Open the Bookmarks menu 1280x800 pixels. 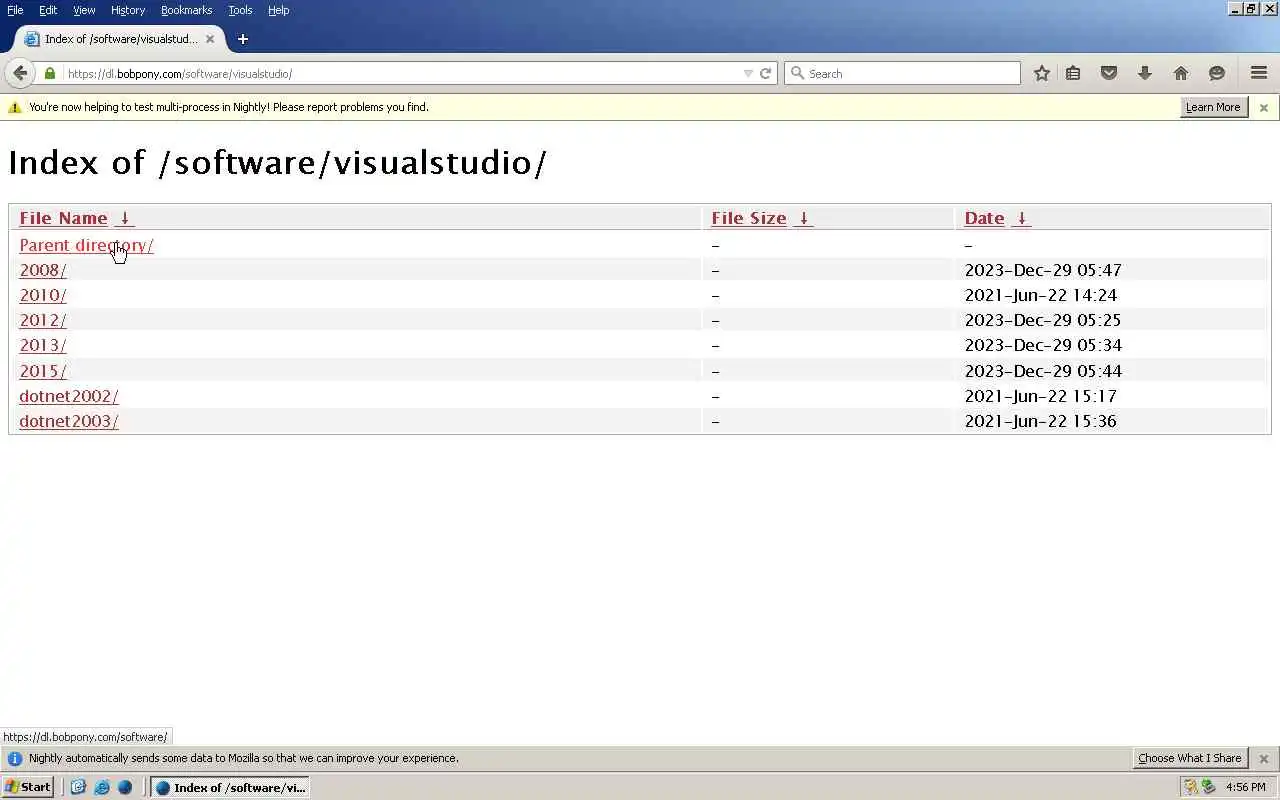coord(186,10)
